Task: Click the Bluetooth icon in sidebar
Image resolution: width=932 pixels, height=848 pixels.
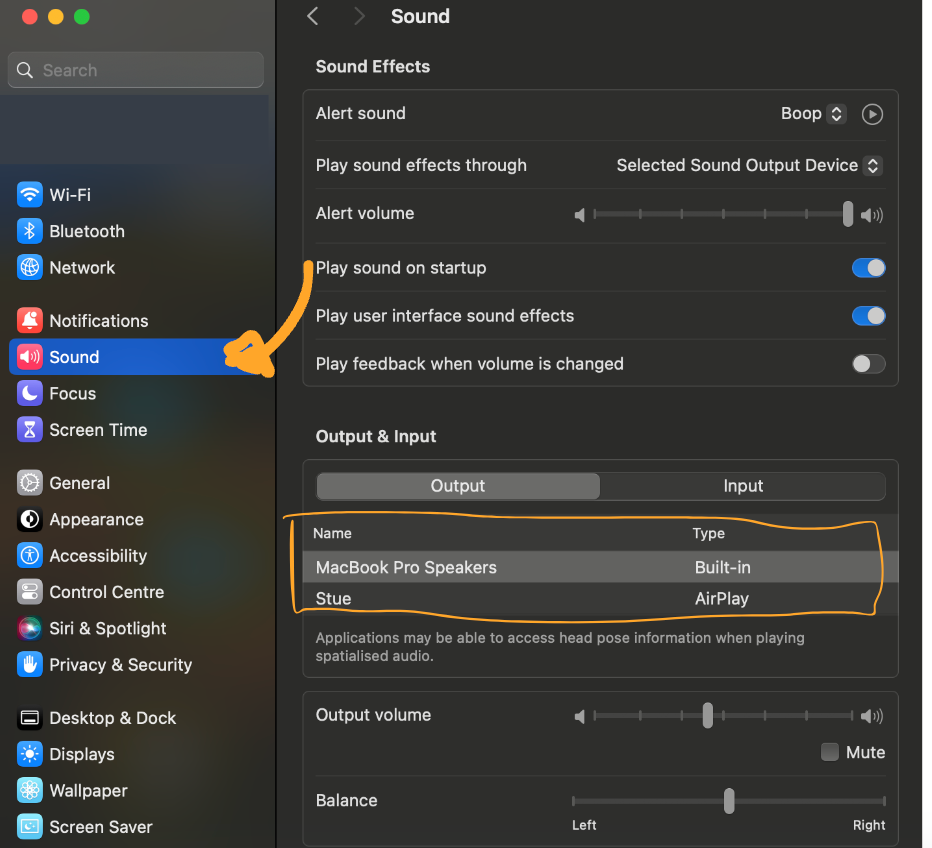Action: click(x=30, y=231)
